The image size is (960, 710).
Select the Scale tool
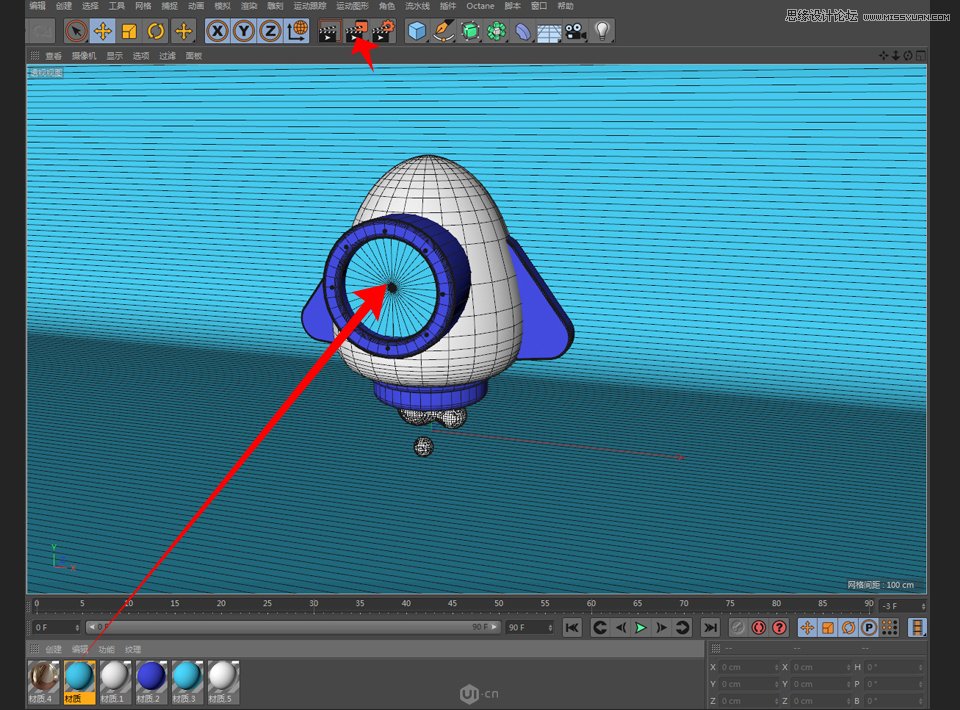pyautogui.click(x=129, y=31)
